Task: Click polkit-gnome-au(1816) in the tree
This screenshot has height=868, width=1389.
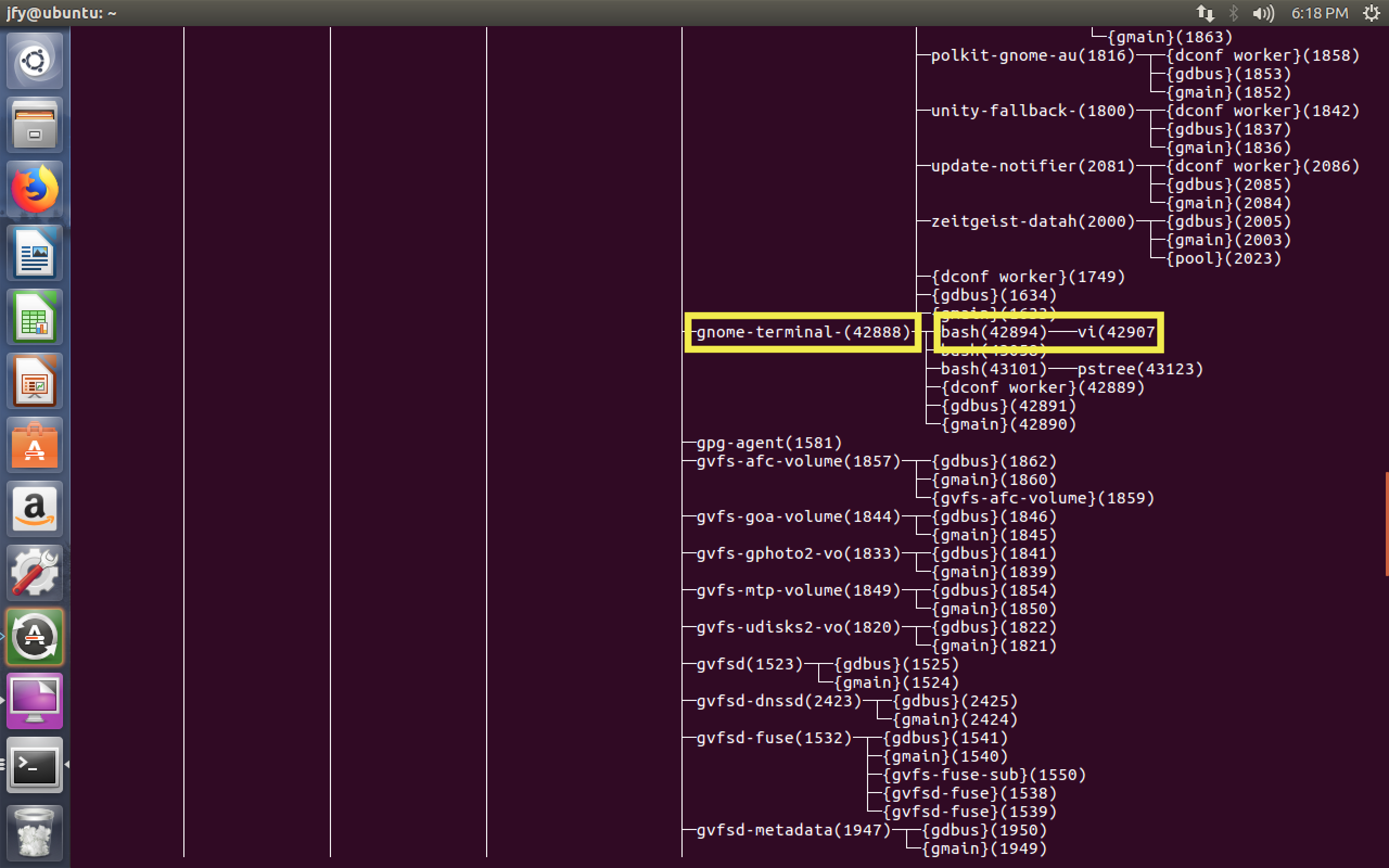Action: click(1033, 55)
